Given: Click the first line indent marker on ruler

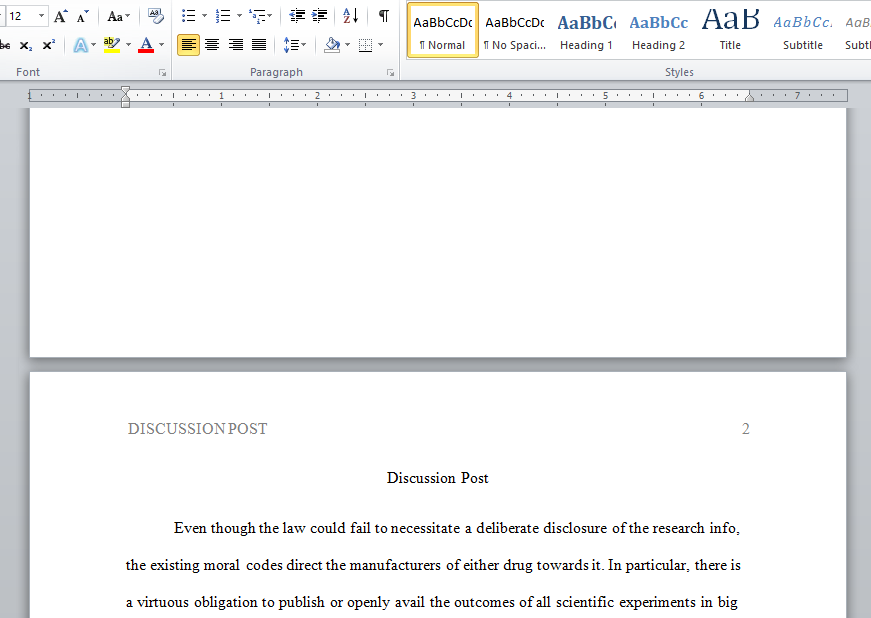Looking at the screenshot, I should pyautogui.click(x=126, y=91).
